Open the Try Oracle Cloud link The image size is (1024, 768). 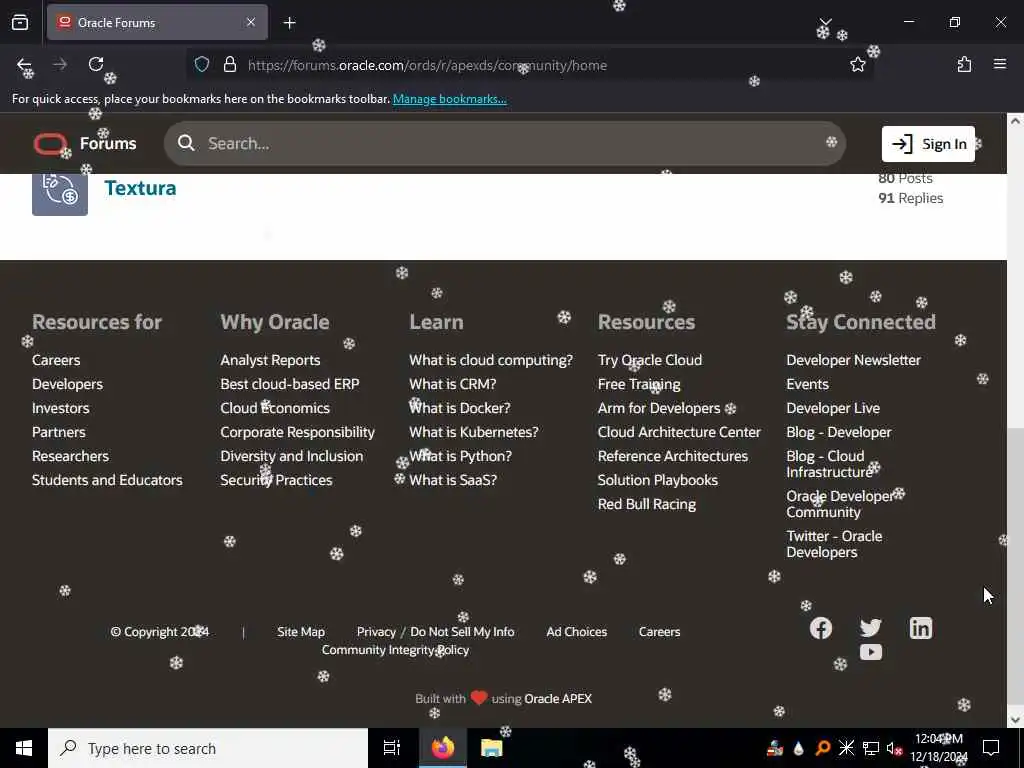point(650,360)
